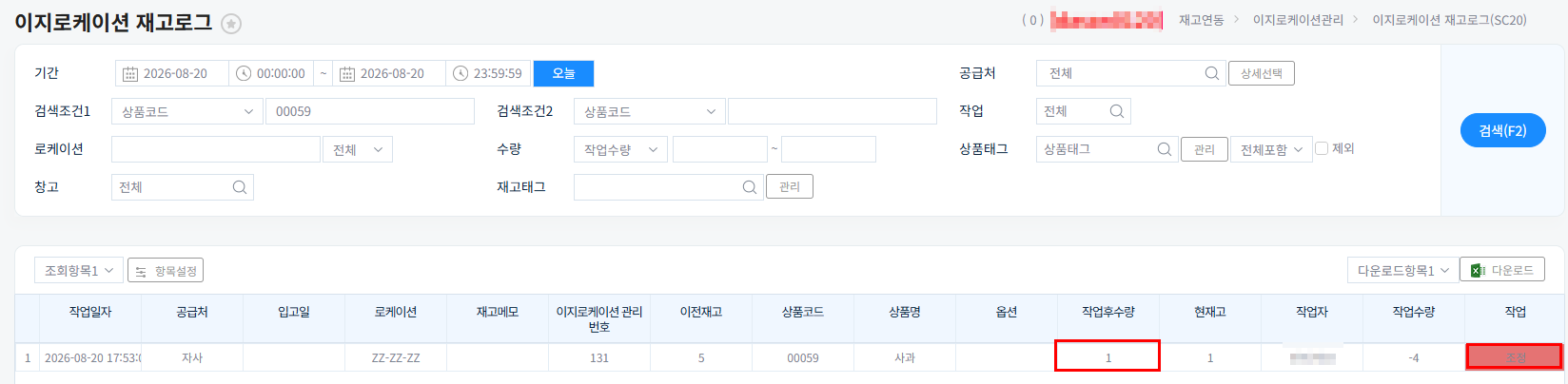The image size is (1568, 384).
Task: Open the end date calendar icon
Action: tap(347, 73)
